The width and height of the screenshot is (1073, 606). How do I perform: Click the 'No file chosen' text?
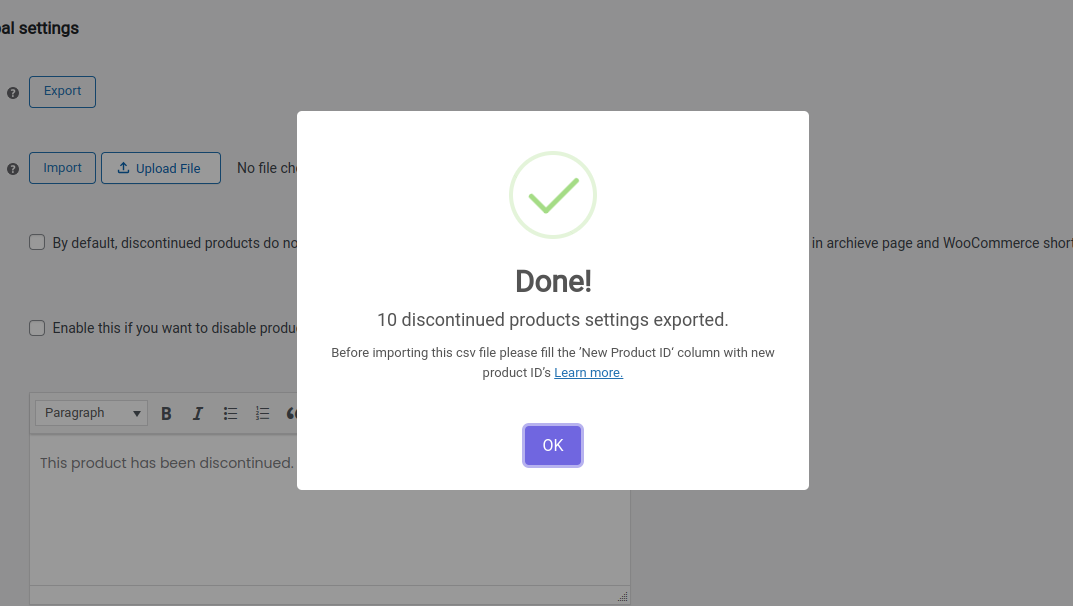click(x=266, y=168)
